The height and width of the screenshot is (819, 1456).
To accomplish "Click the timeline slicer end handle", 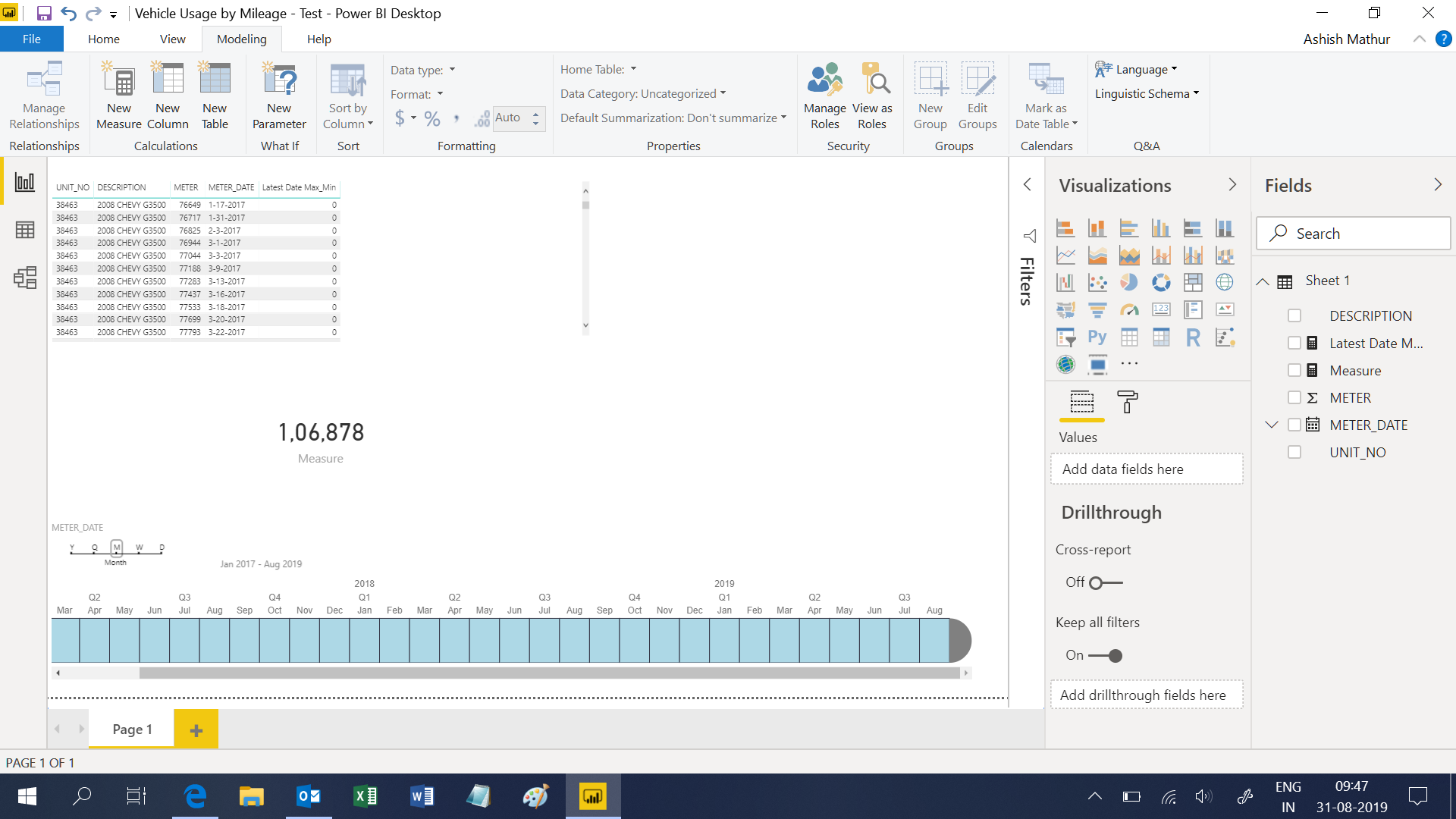I will (x=960, y=641).
